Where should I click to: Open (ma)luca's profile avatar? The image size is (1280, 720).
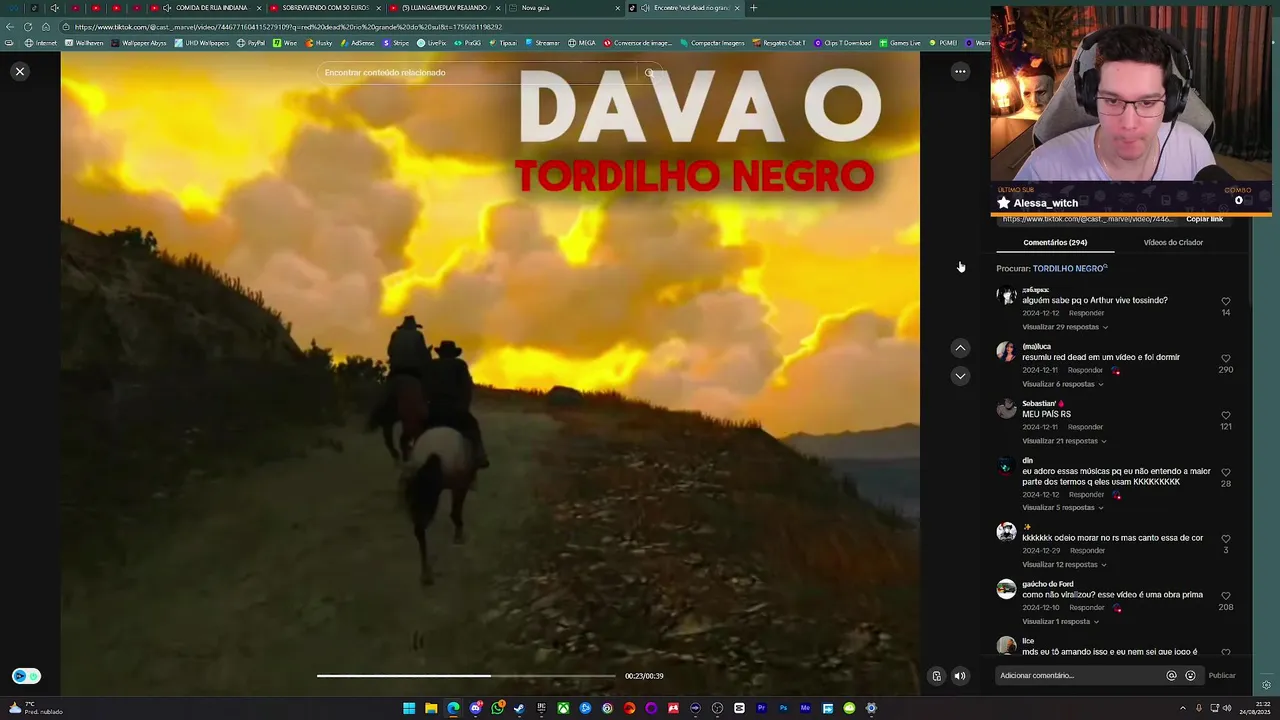click(1006, 352)
